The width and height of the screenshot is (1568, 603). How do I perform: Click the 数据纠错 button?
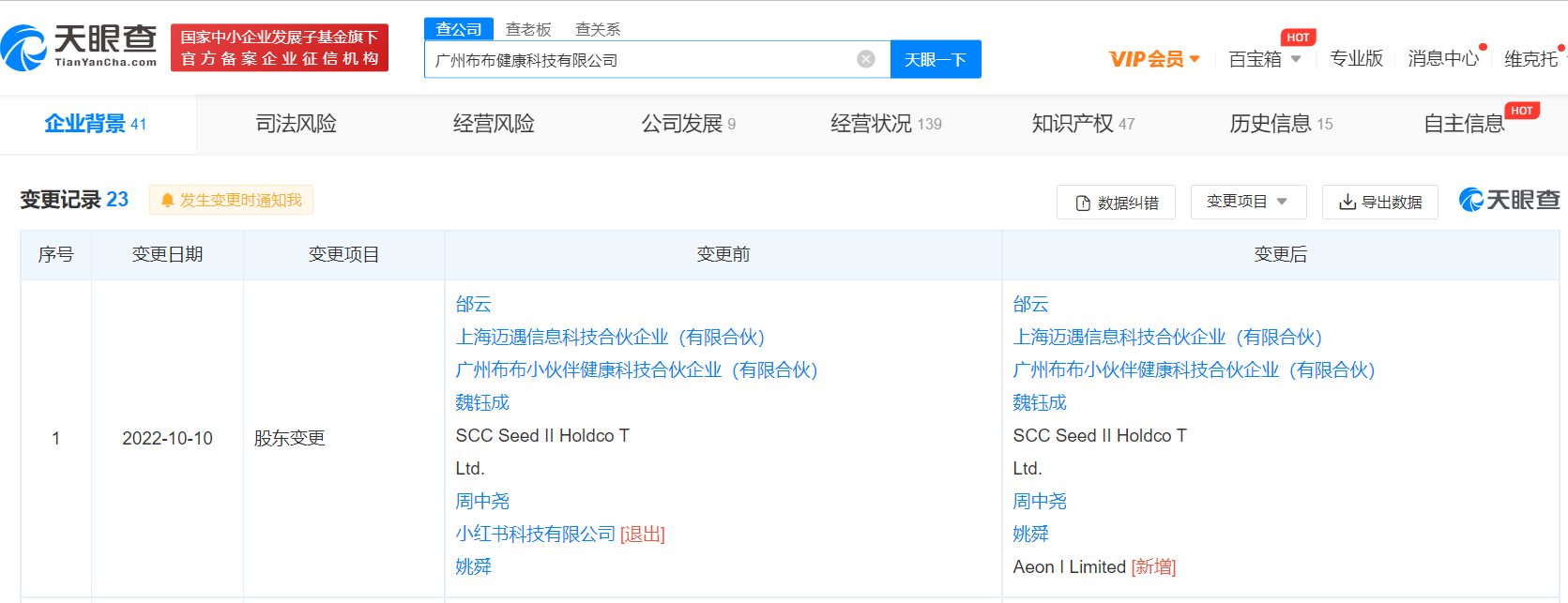pos(1116,203)
